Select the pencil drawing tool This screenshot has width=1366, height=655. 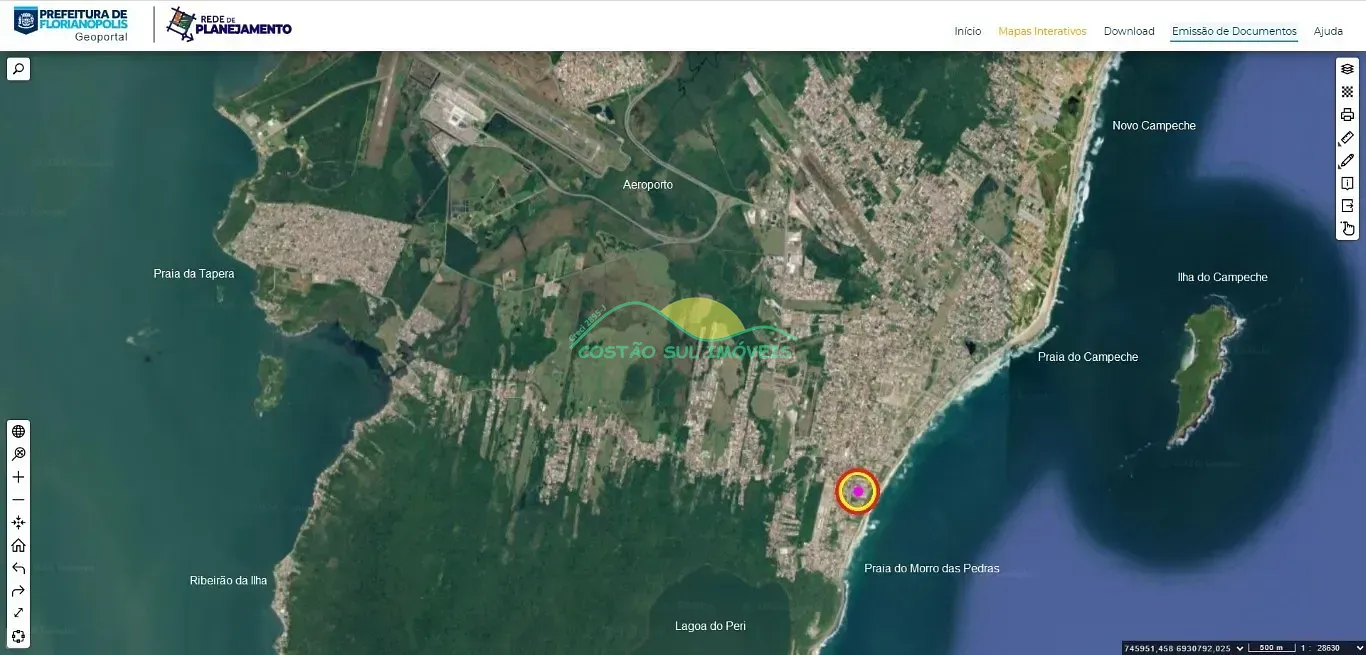[1347, 161]
